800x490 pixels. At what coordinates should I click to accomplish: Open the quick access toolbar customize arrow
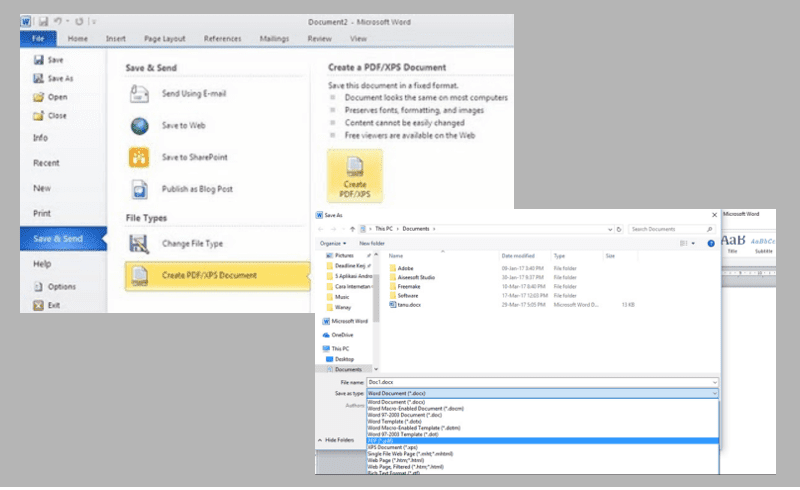93,21
